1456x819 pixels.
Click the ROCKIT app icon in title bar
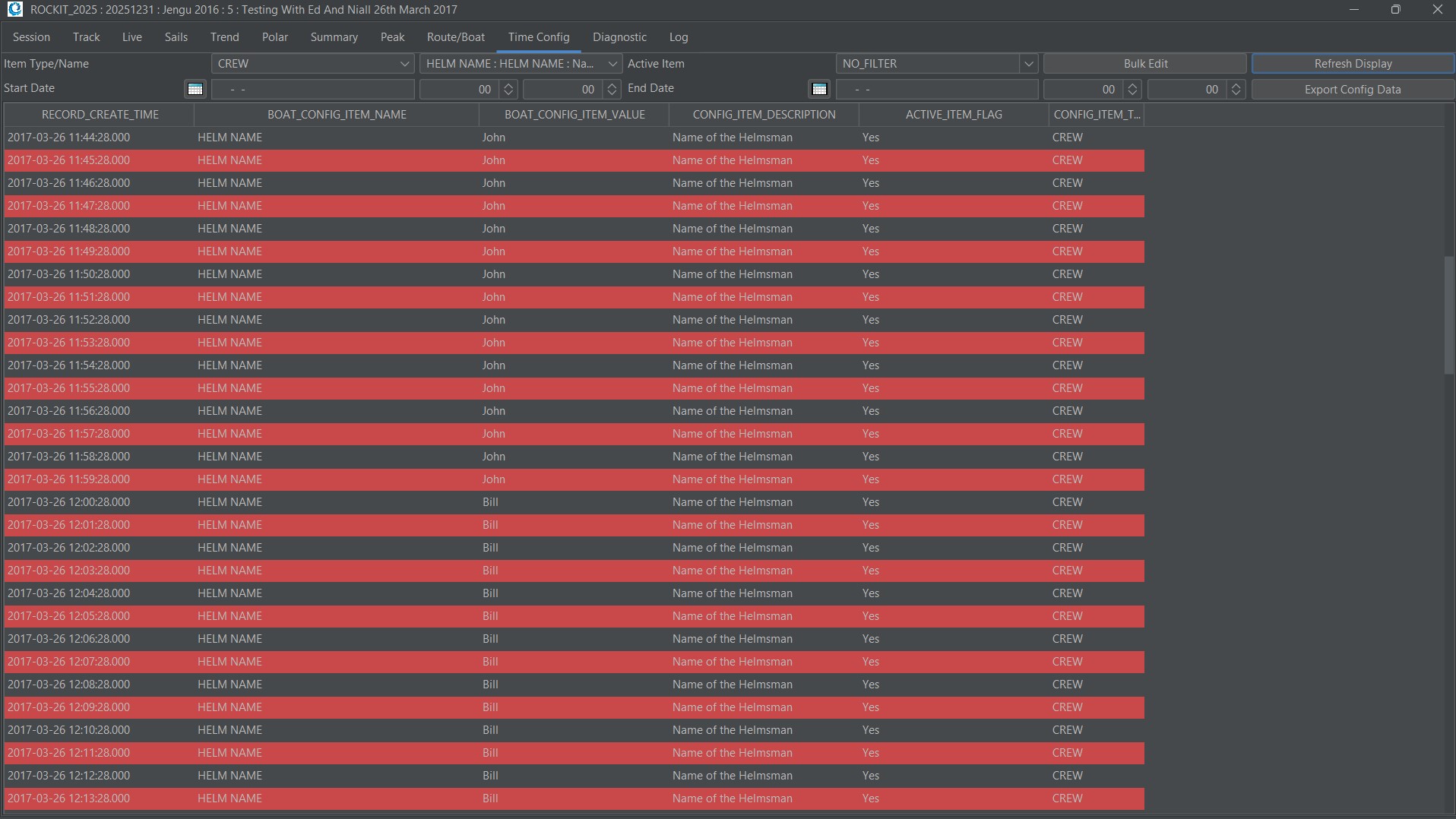coord(14,10)
